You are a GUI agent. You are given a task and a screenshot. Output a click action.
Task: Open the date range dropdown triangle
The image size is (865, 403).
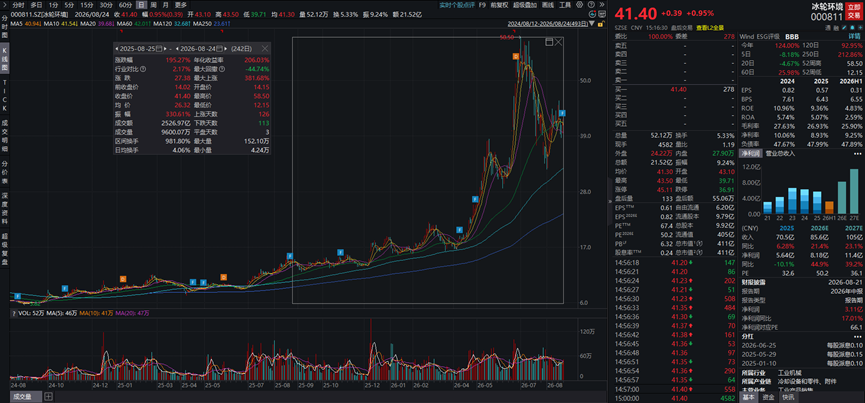[592, 23]
